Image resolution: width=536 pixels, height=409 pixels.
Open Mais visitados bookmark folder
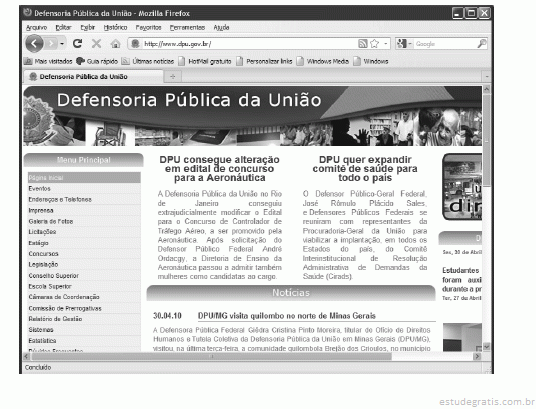click(x=48, y=61)
